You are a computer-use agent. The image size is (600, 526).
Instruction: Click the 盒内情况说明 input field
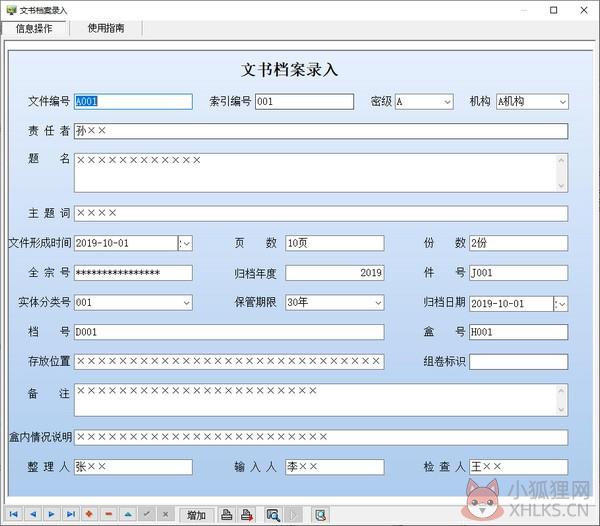321,437
